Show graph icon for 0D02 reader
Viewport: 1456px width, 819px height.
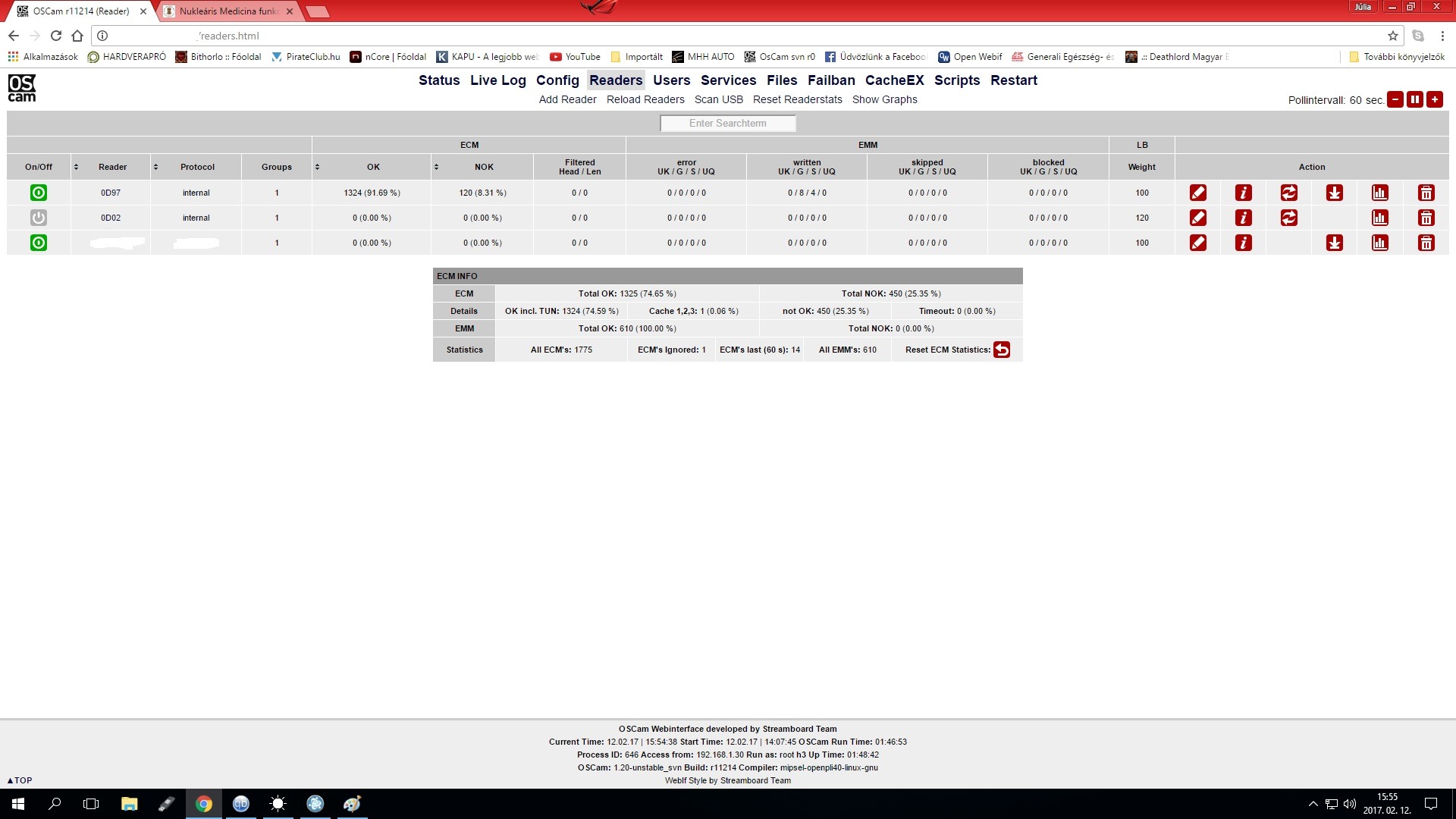(x=1380, y=218)
